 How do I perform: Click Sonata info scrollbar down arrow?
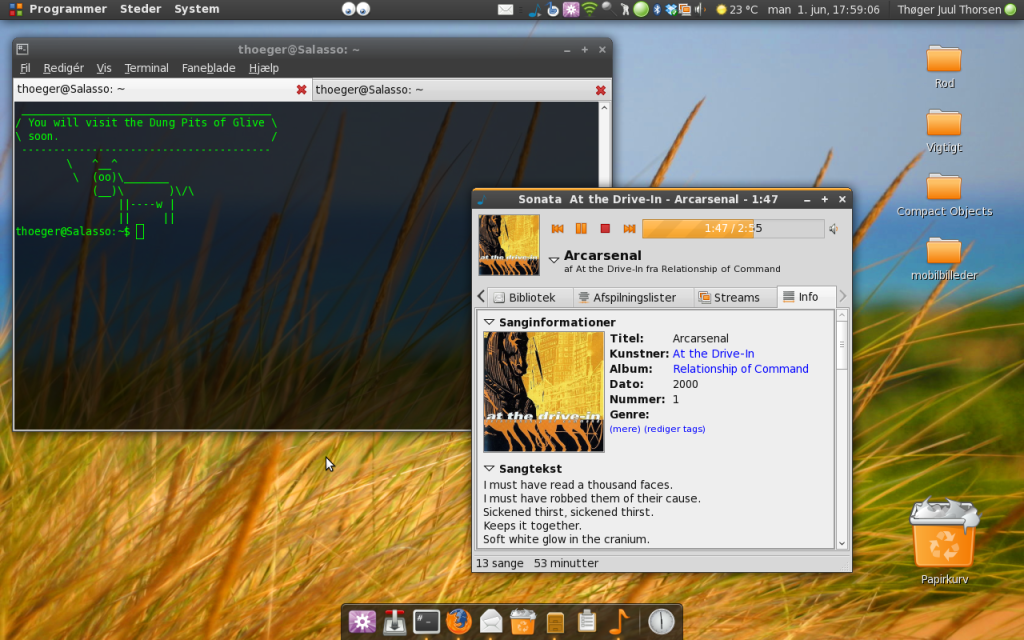pos(842,543)
